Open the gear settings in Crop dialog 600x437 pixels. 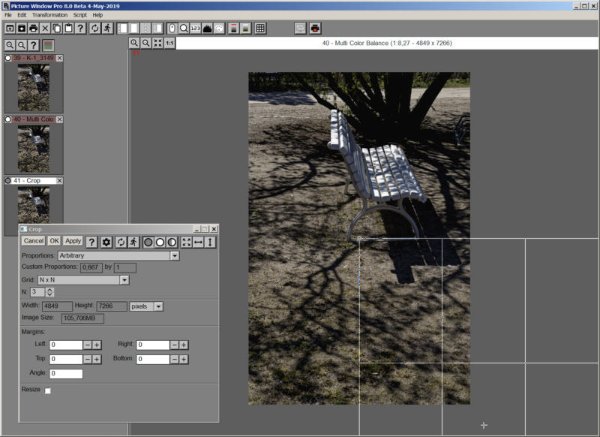click(106, 241)
